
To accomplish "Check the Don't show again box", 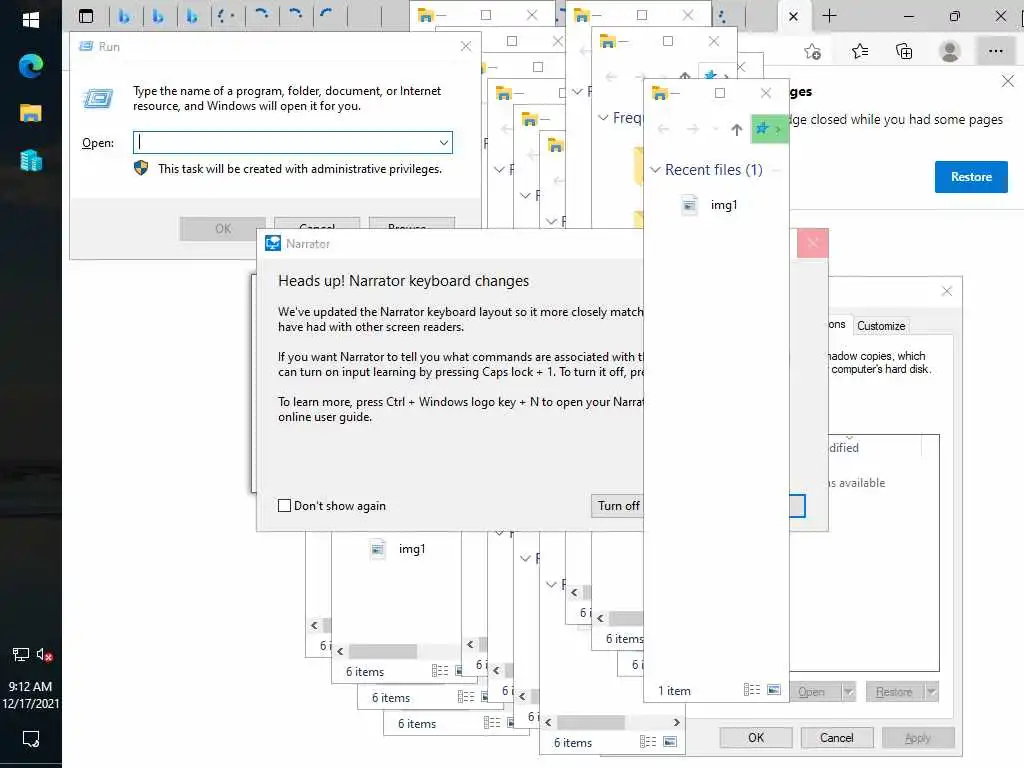I will pos(284,505).
